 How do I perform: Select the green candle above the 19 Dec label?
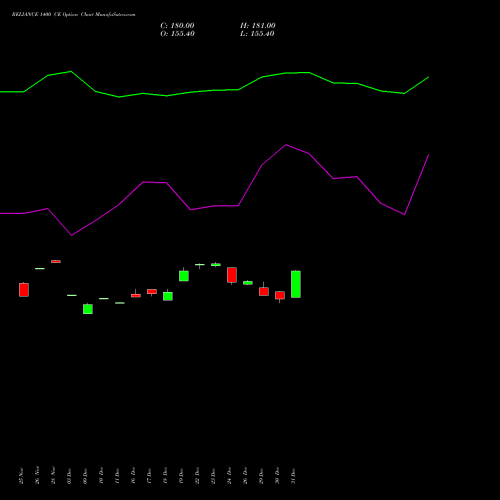[x=184, y=275]
